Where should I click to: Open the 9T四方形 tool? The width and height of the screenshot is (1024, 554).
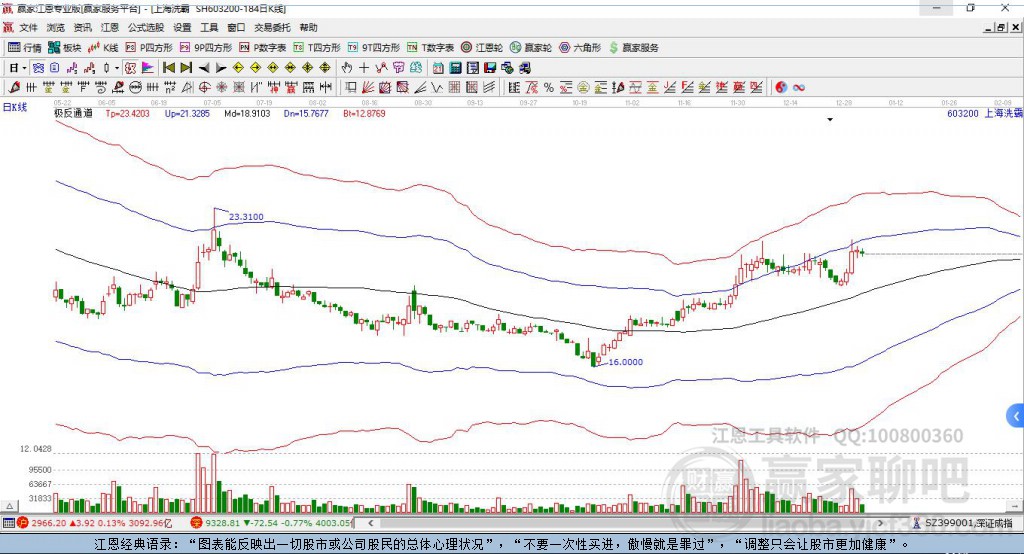click(x=374, y=48)
